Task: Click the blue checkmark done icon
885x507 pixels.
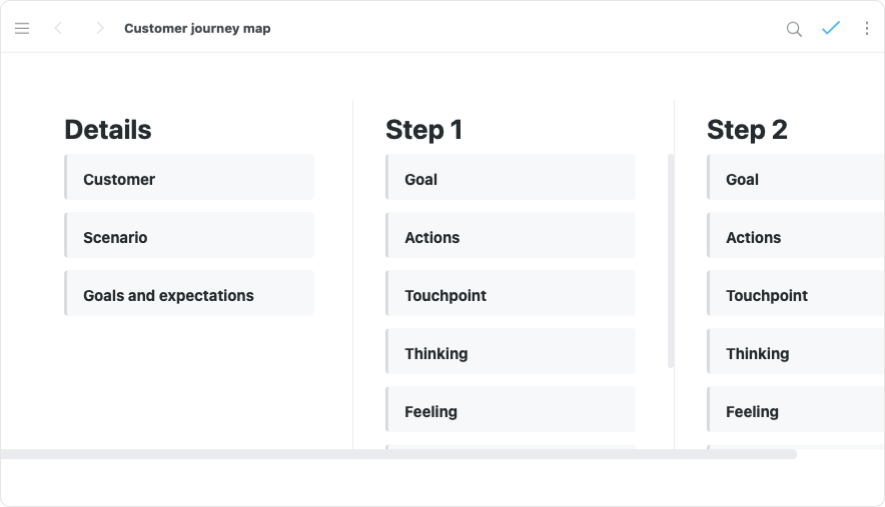Action: pyautogui.click(x=830, y=29)
